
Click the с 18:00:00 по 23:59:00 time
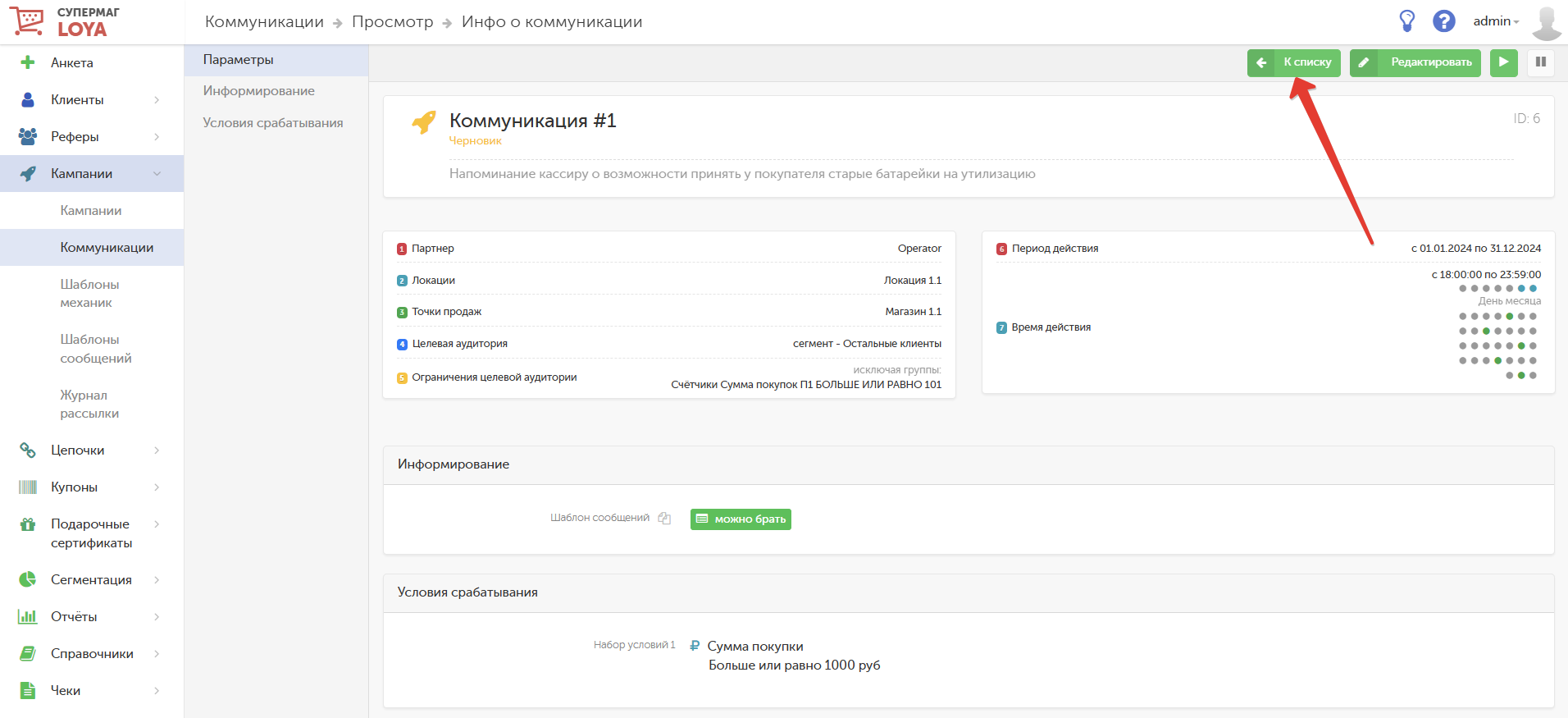pos(1486,275)
